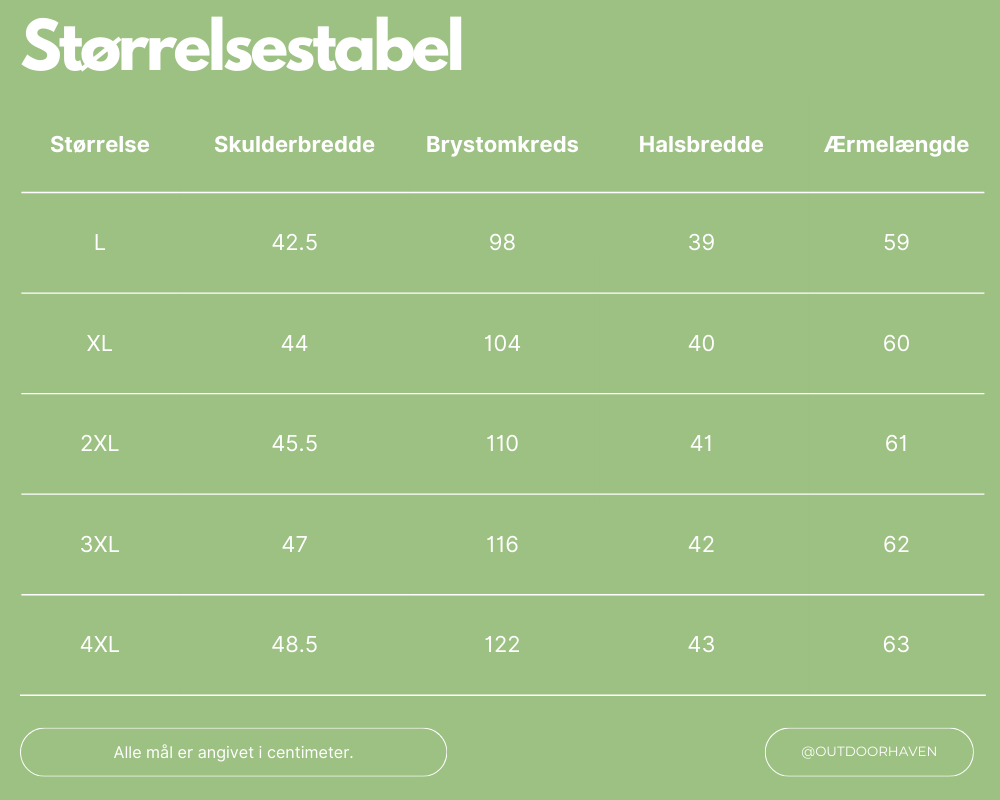Select the Skulderbredde column header
1000x800 pixels.
point(294,144)
